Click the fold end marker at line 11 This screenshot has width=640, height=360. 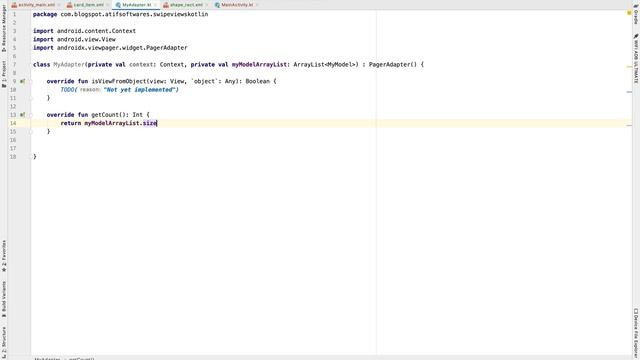point(31,98)
